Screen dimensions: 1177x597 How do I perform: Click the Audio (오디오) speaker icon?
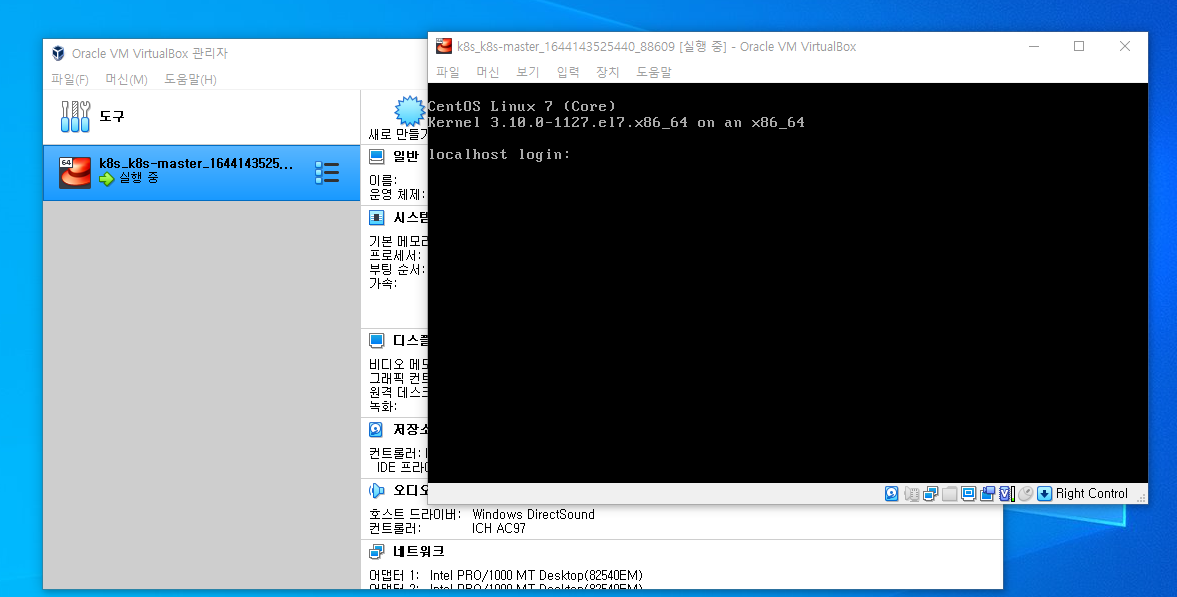(377, 490)
